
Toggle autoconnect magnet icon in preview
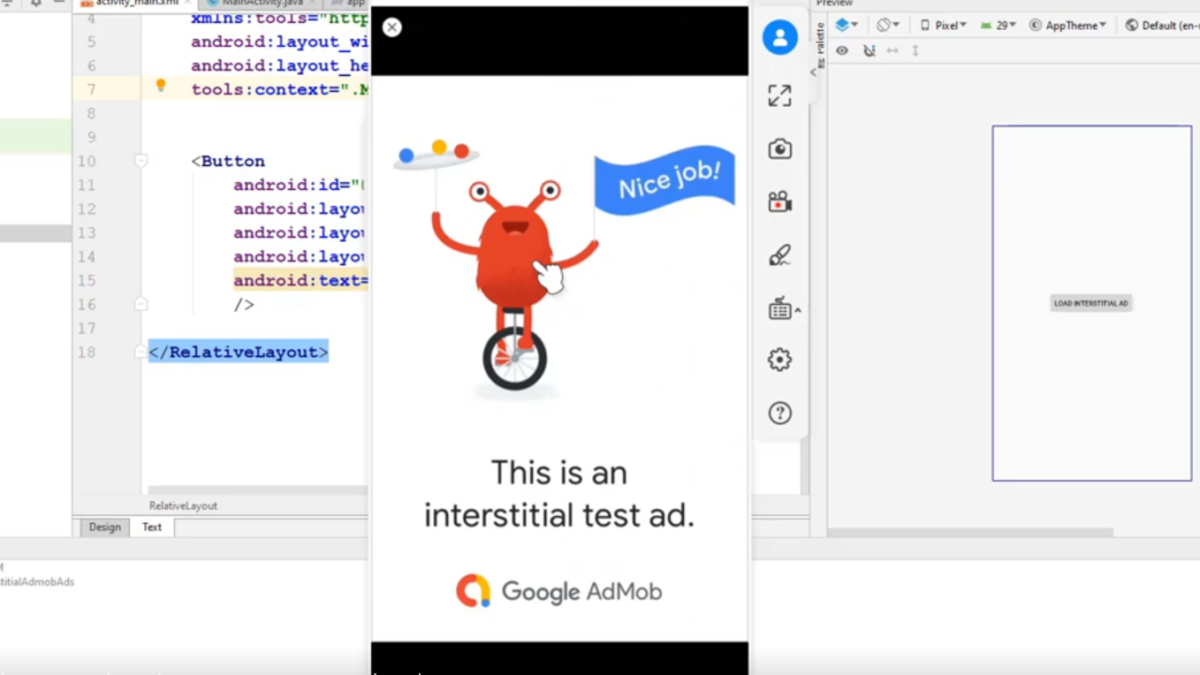[869, 51]
